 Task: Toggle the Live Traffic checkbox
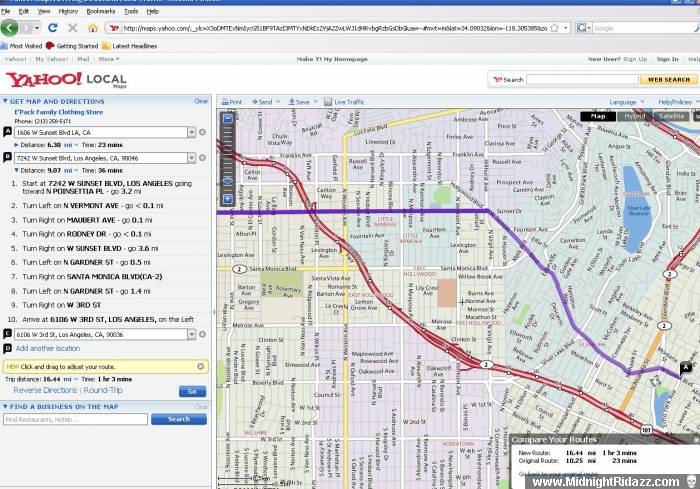[x=328, y=102]
